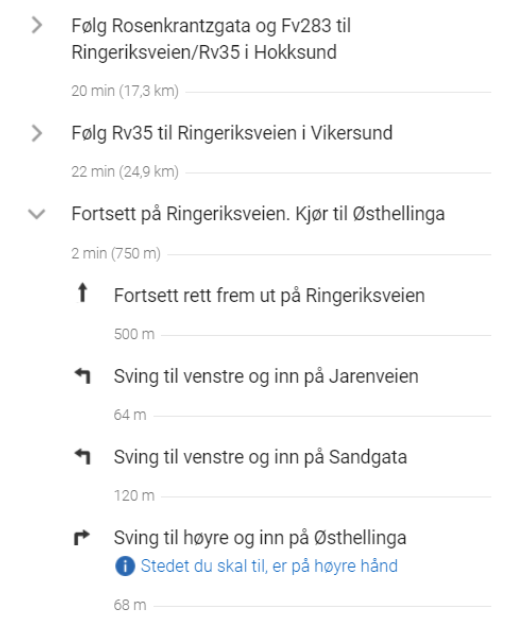Select step 'Fortsett rett frem ut på Ringeriksveien'
512x629 pixels.
point(269,296)
